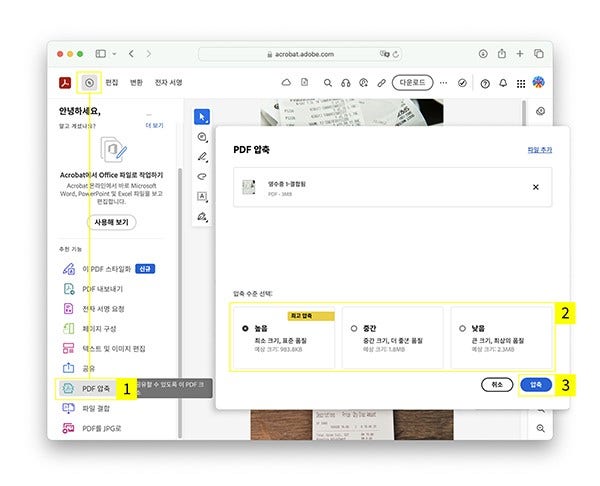The width and height of the screenshot is (600, 486).
Task: Select the highlighter pen tool
Action: coord(202,157)
